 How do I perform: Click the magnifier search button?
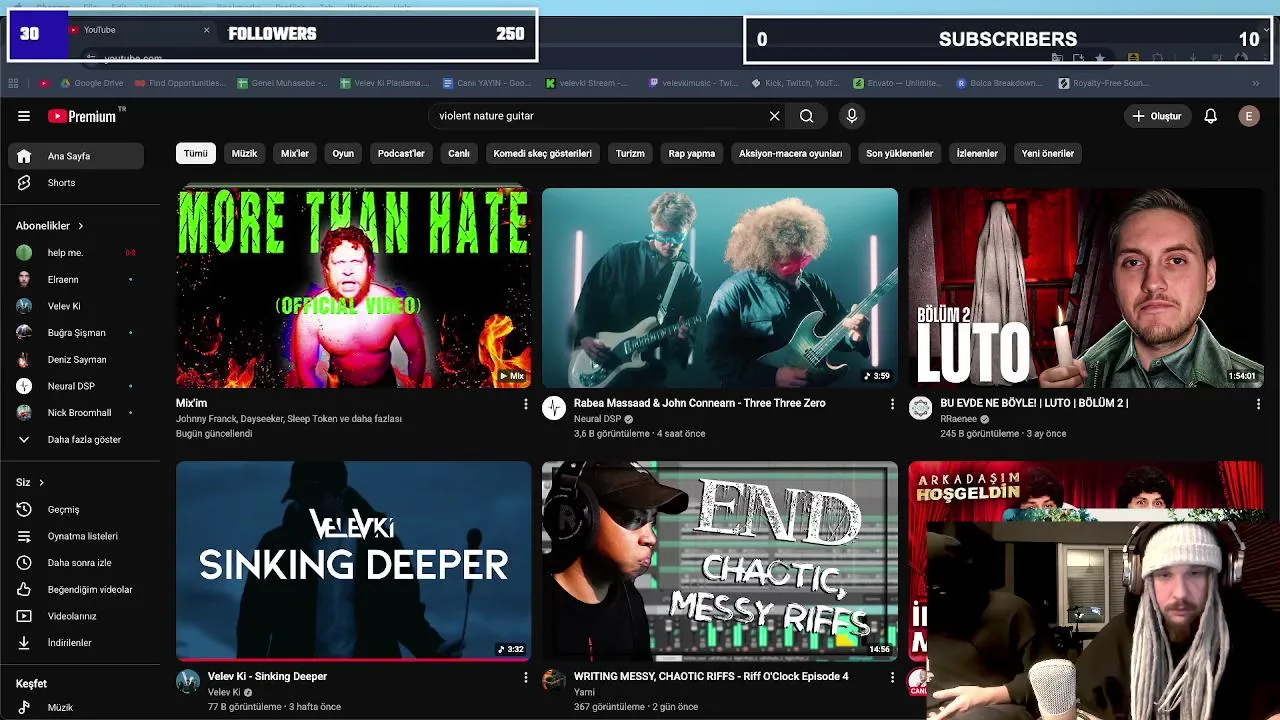(x=806, y=116)
